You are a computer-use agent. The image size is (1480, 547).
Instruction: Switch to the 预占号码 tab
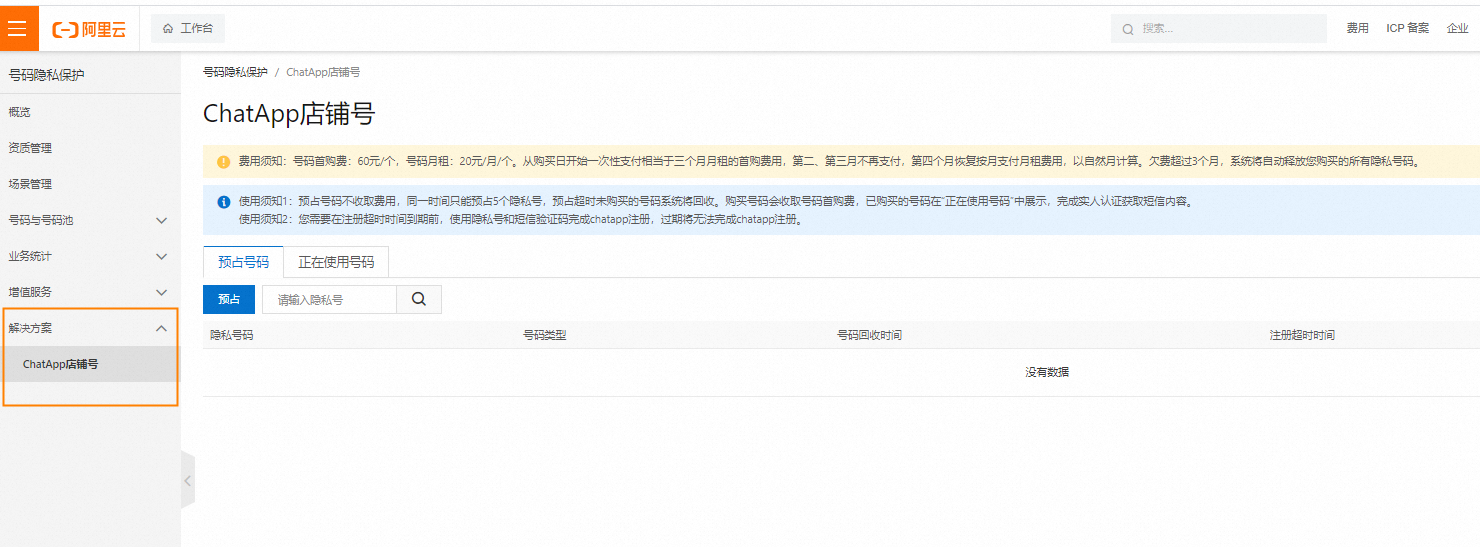pos(243,262)
